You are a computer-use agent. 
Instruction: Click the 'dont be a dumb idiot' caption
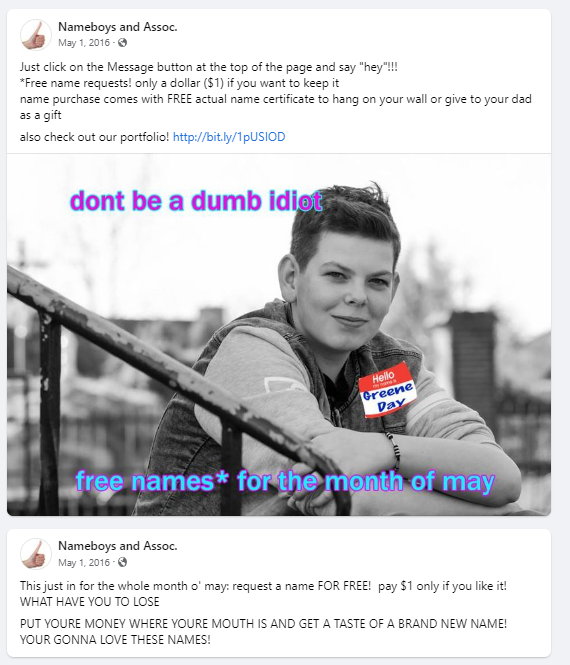[196, 201]
